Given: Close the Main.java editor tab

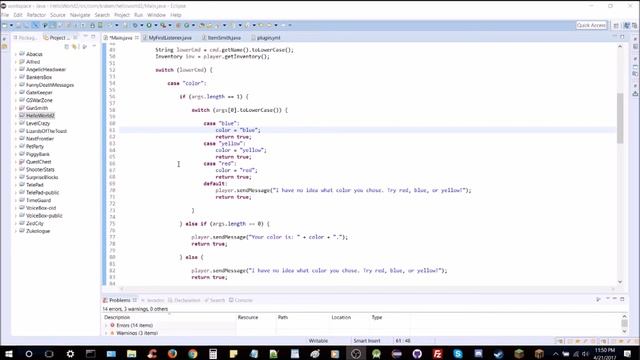Looking at the screenshot, I should [x=137, y=38].
